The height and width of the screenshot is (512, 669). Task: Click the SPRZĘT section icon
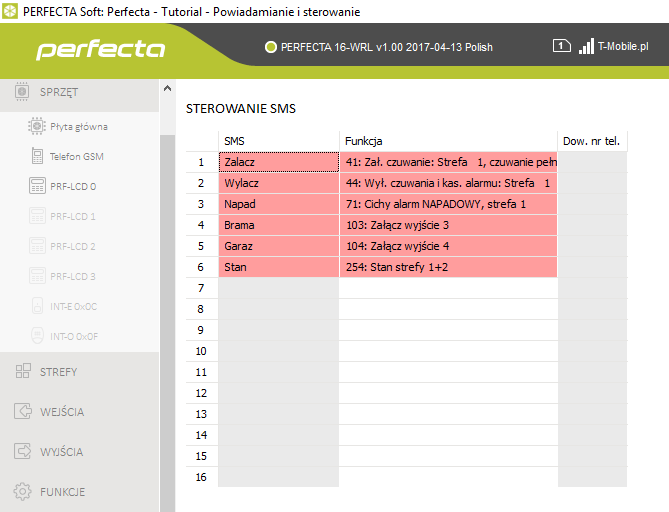[x=22, y=91]
